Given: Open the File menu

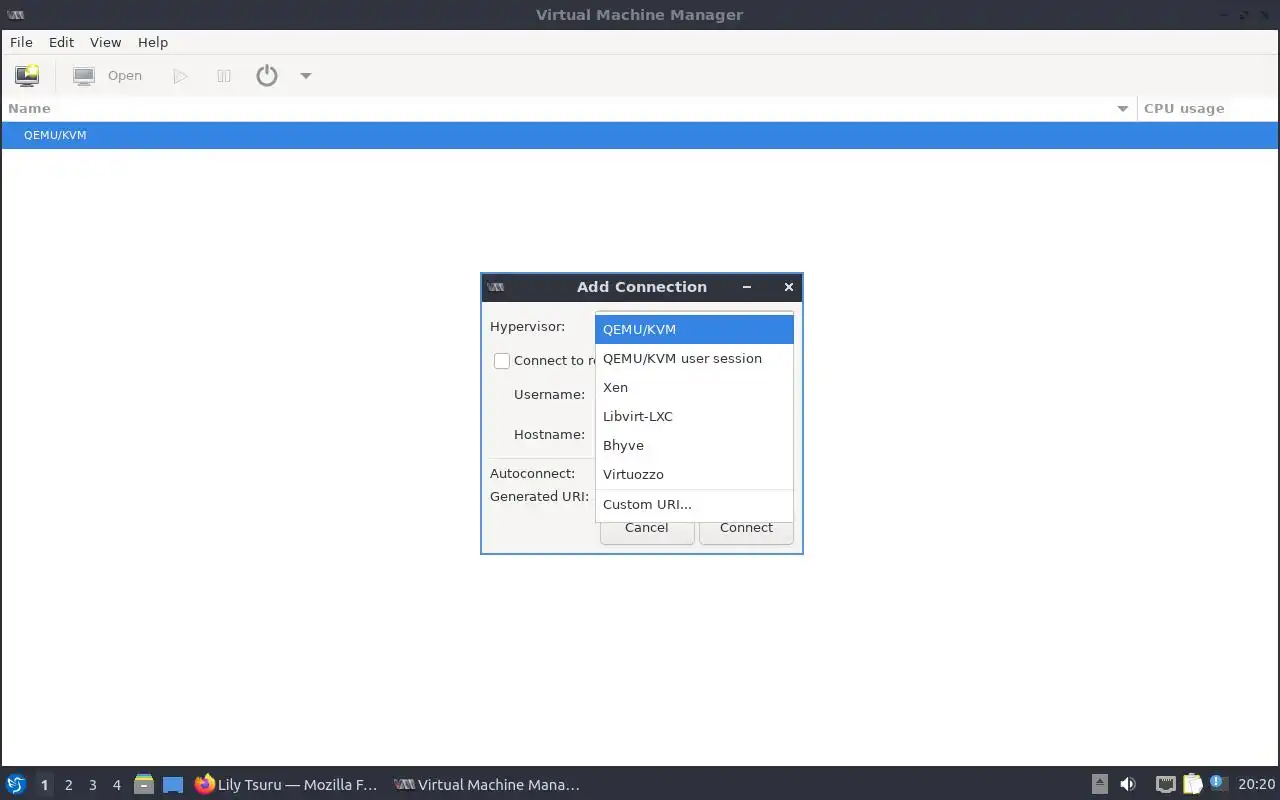Looking at the screenshot, I should pos(21,42).
